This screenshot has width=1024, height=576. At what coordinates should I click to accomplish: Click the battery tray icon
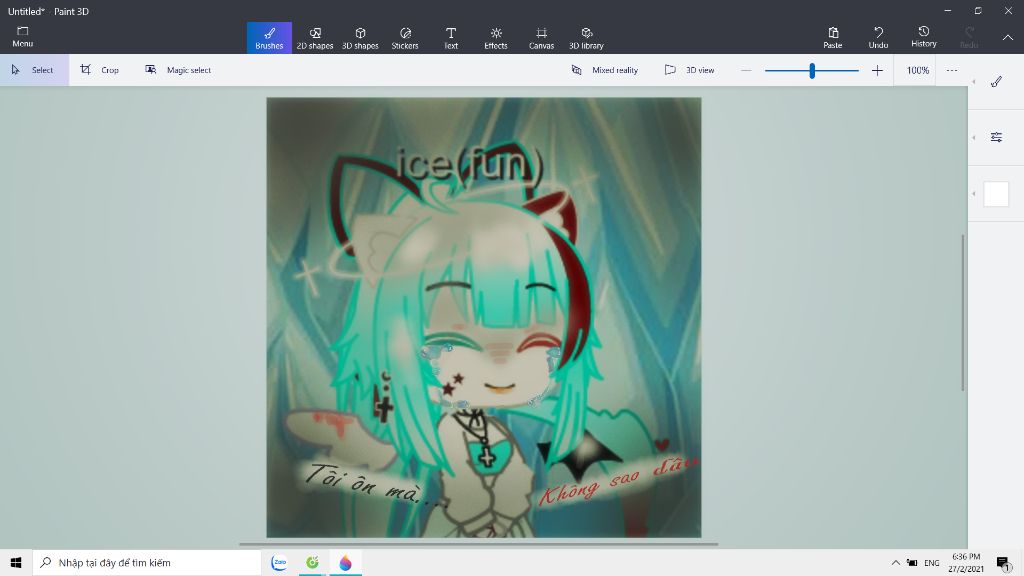point(912,562)
